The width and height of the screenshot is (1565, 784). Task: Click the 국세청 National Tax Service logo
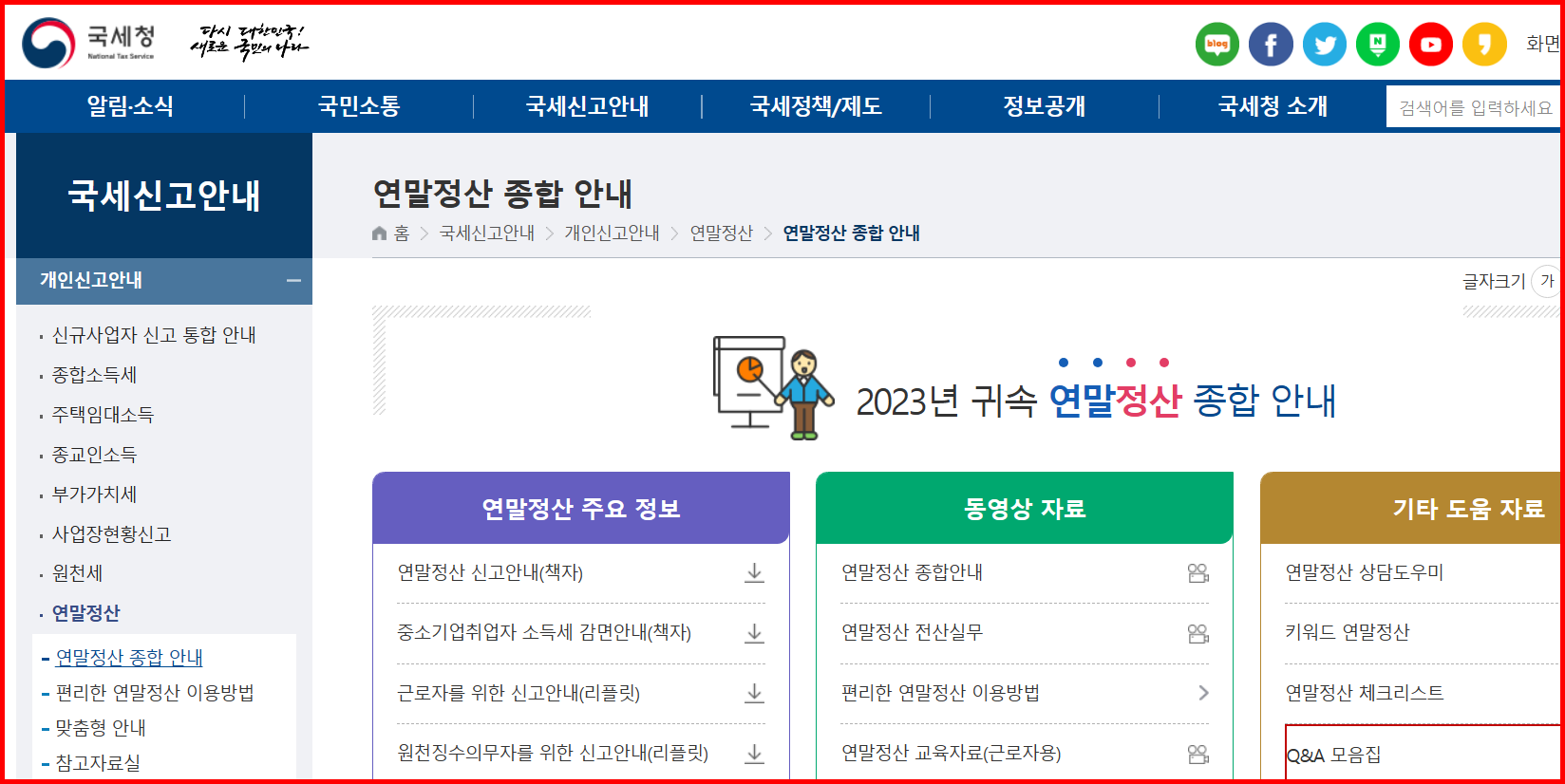coord(88,43)
